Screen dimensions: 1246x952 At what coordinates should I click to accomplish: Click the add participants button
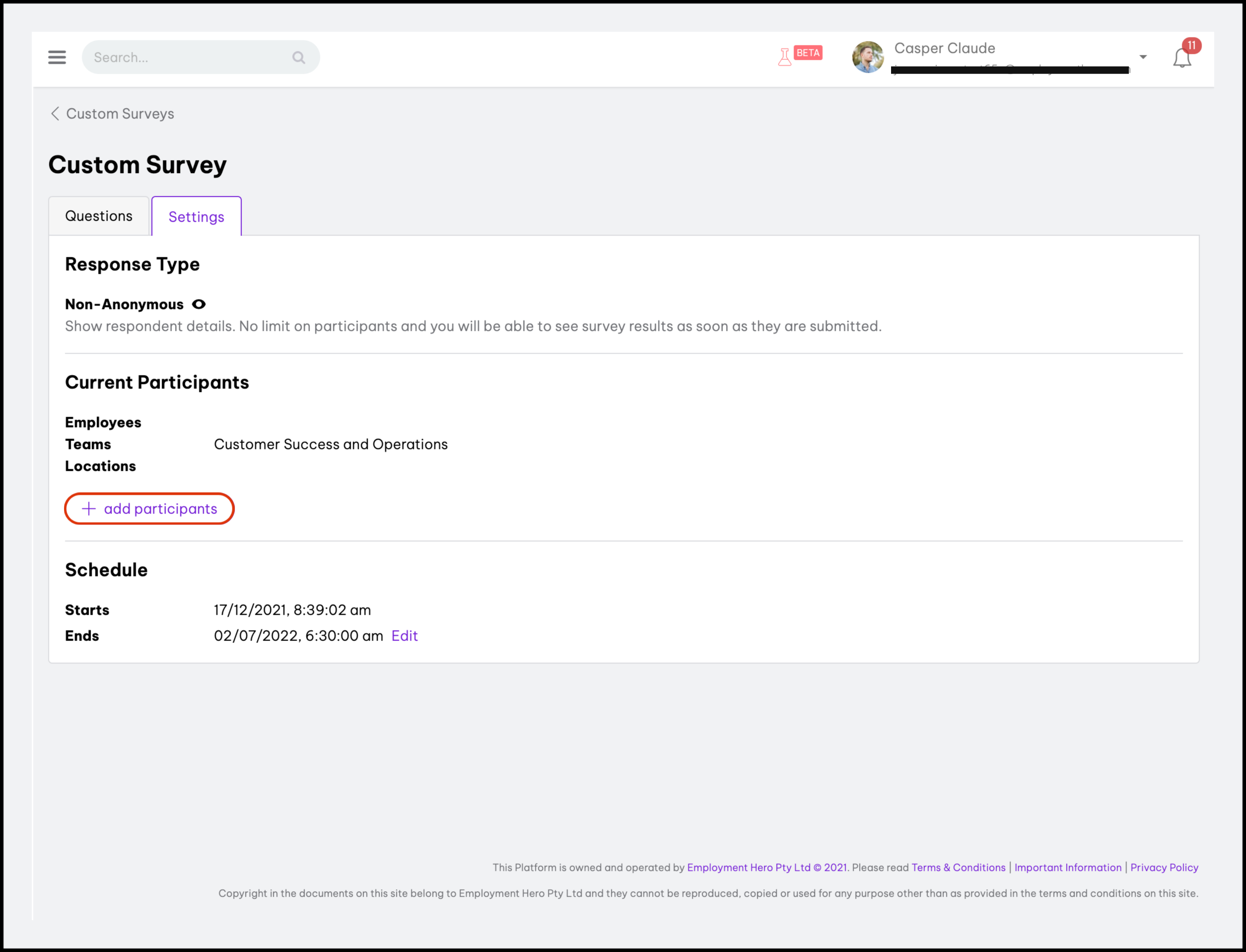click(x=149, y=509)
